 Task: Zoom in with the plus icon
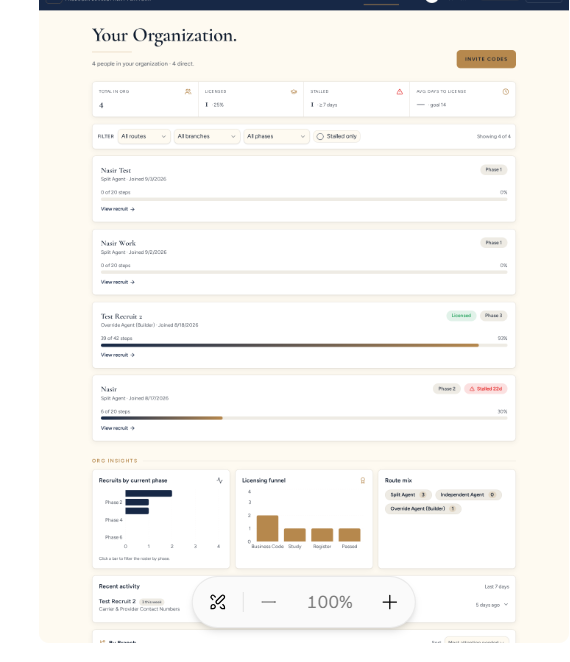389,602
